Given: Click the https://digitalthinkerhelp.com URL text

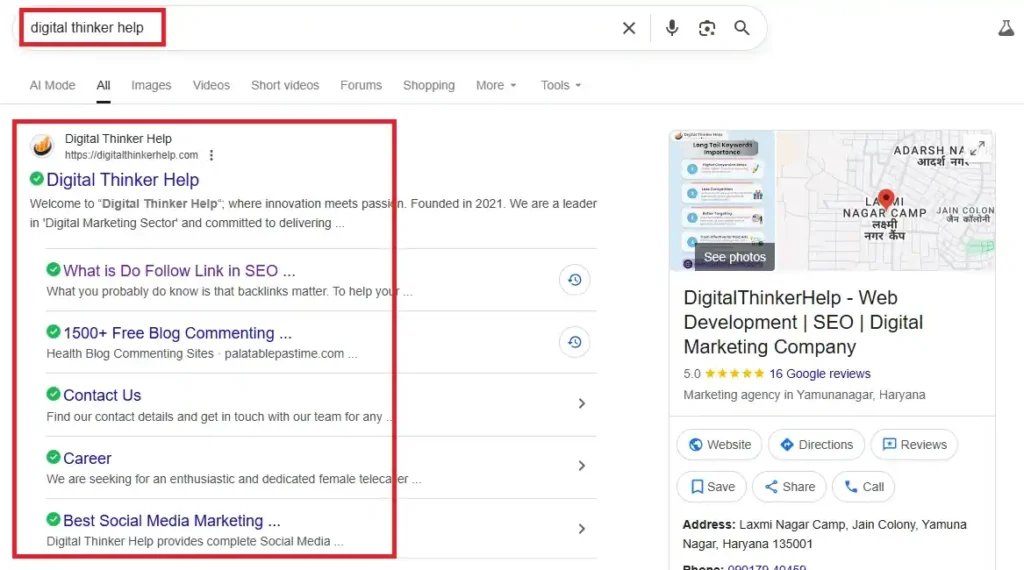Looking at the screenshot, I should tap(131, 155).
